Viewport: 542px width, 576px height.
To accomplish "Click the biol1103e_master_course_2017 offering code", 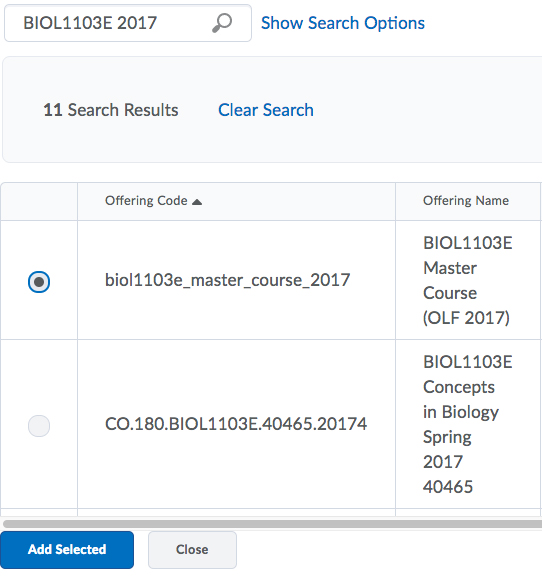I will (227, 280).
